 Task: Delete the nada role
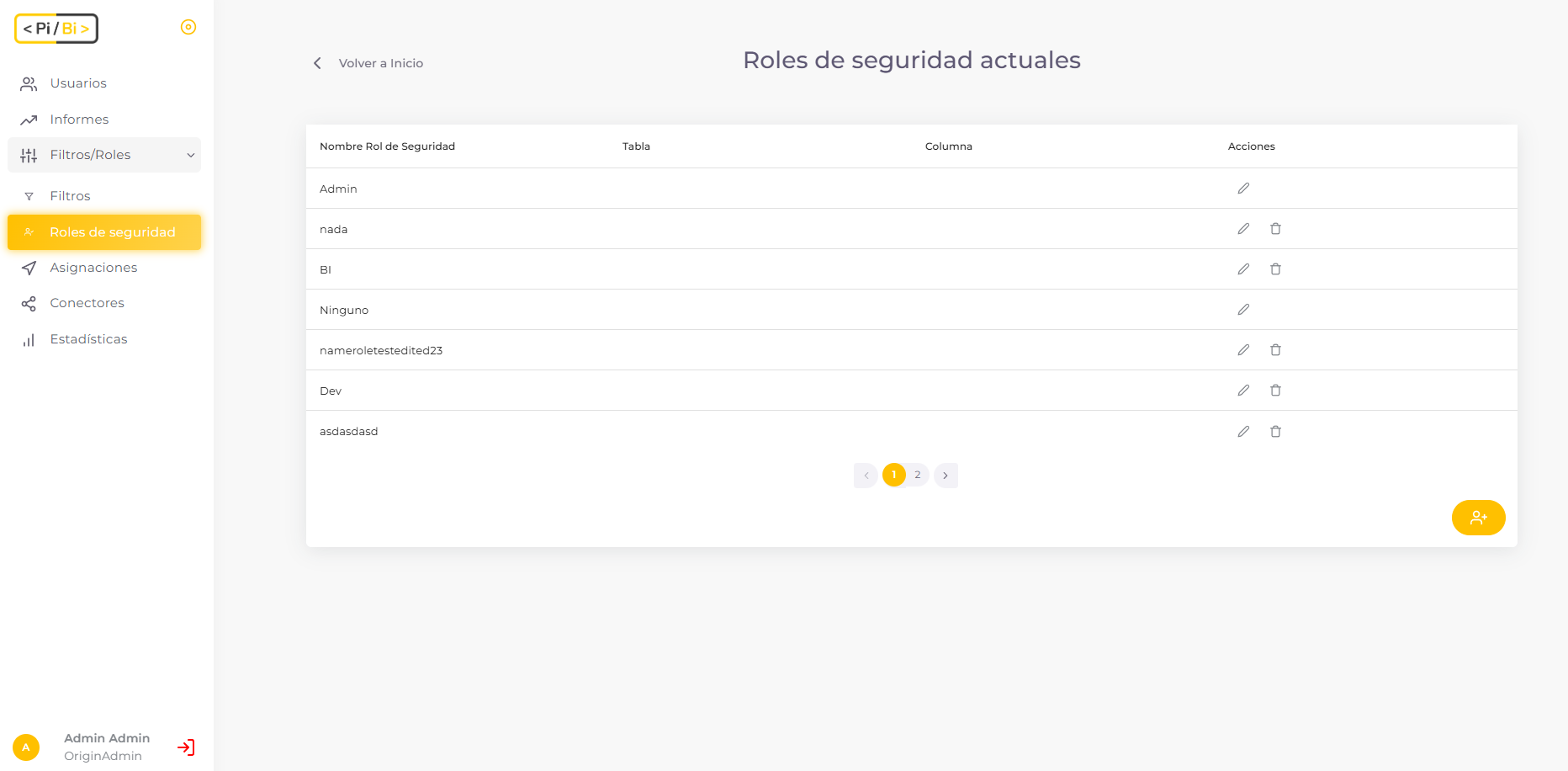tap(1275, 229)
